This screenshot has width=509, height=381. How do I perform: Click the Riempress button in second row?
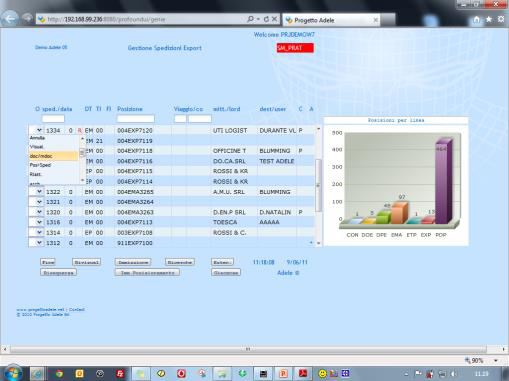pyautogui.click(x=58, y=273)
